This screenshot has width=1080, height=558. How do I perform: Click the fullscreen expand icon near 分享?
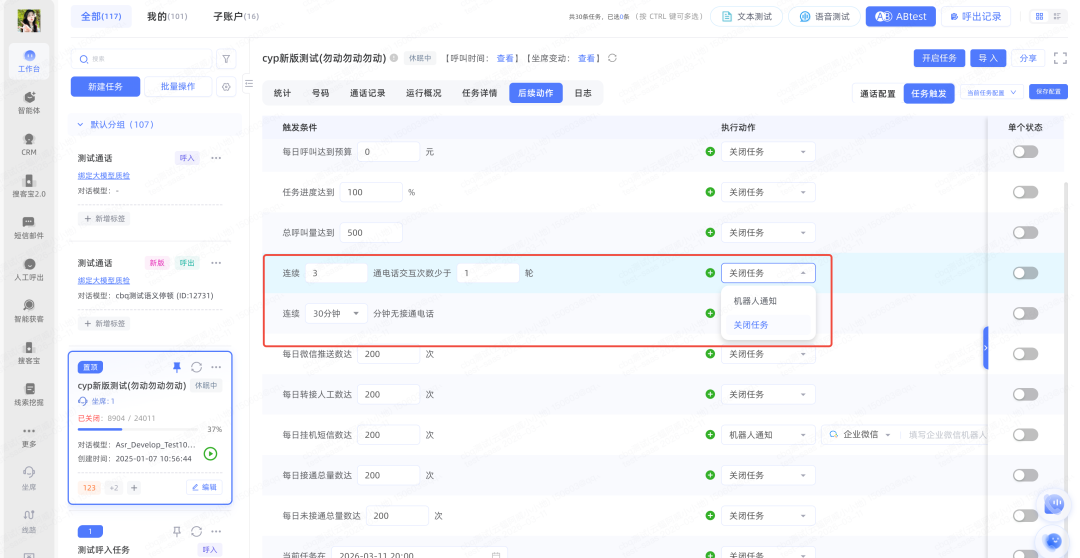tap(1059, 58)
